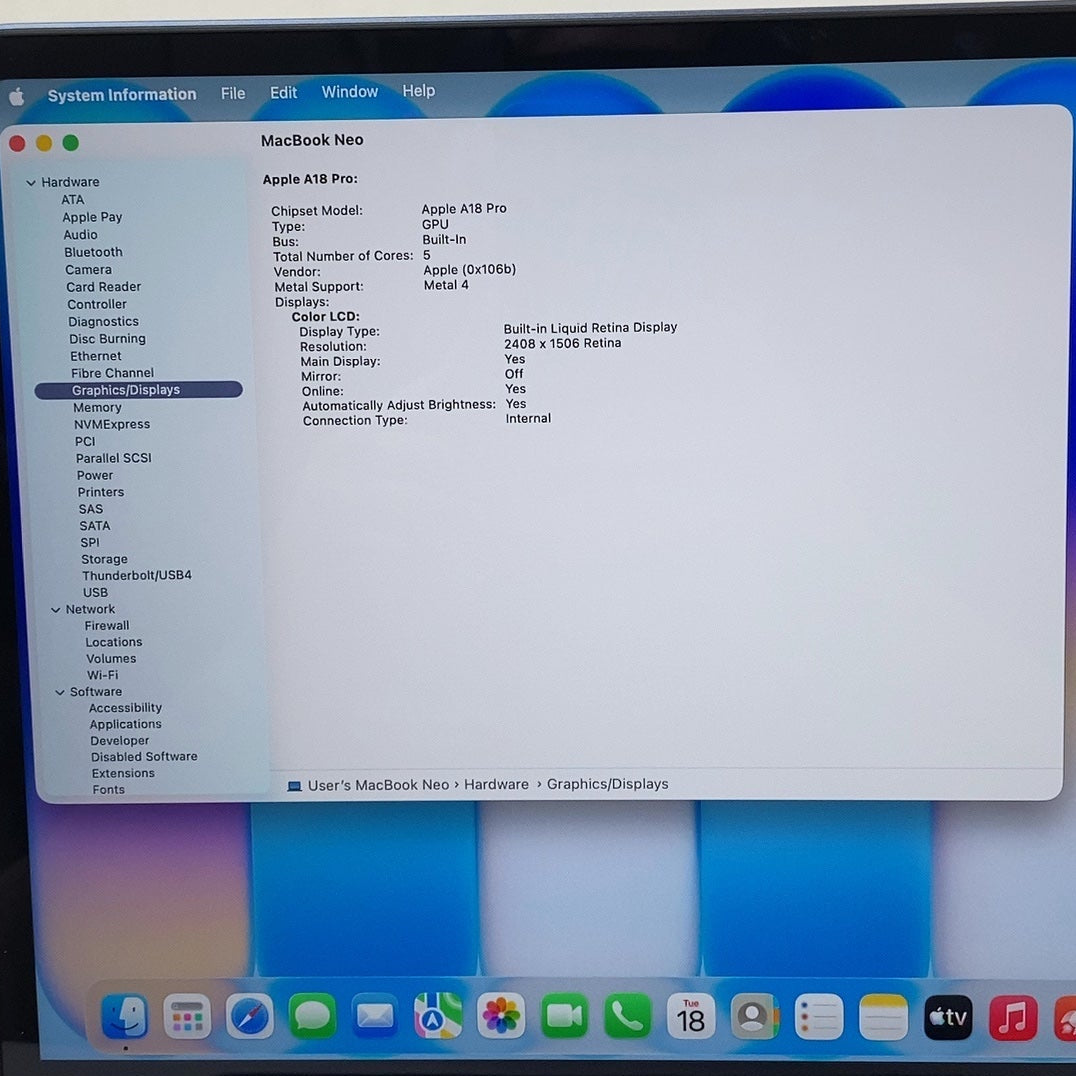
Task: Select Fibre Channel in sidebar
Action: click(x=113, y=373)
